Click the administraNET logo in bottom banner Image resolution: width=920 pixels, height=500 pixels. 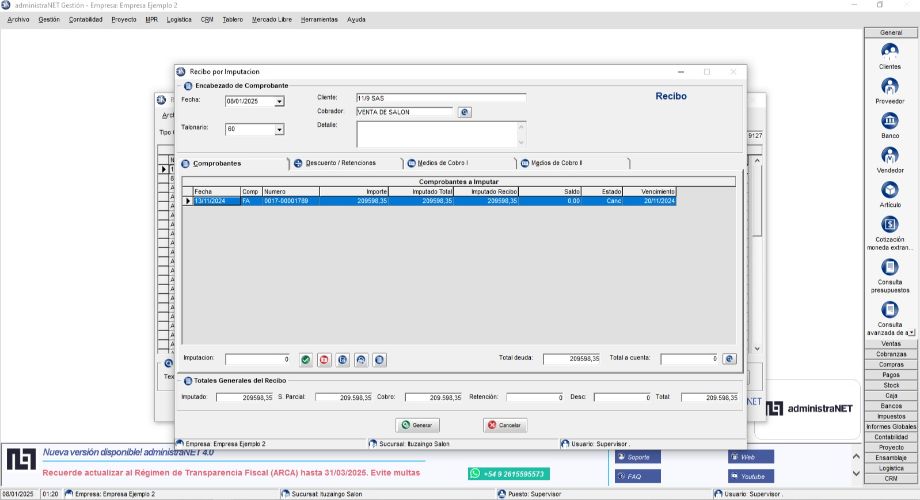pos(21,459)
